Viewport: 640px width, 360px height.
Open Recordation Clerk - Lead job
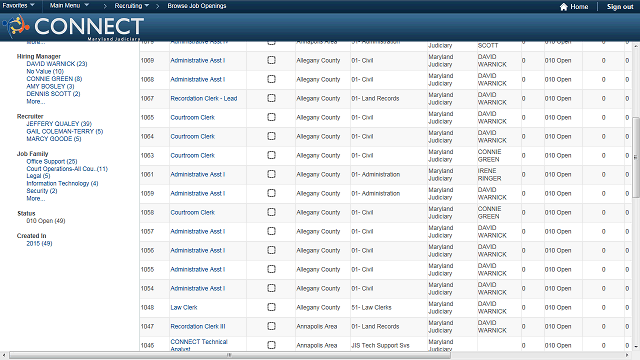click(204, 98)
